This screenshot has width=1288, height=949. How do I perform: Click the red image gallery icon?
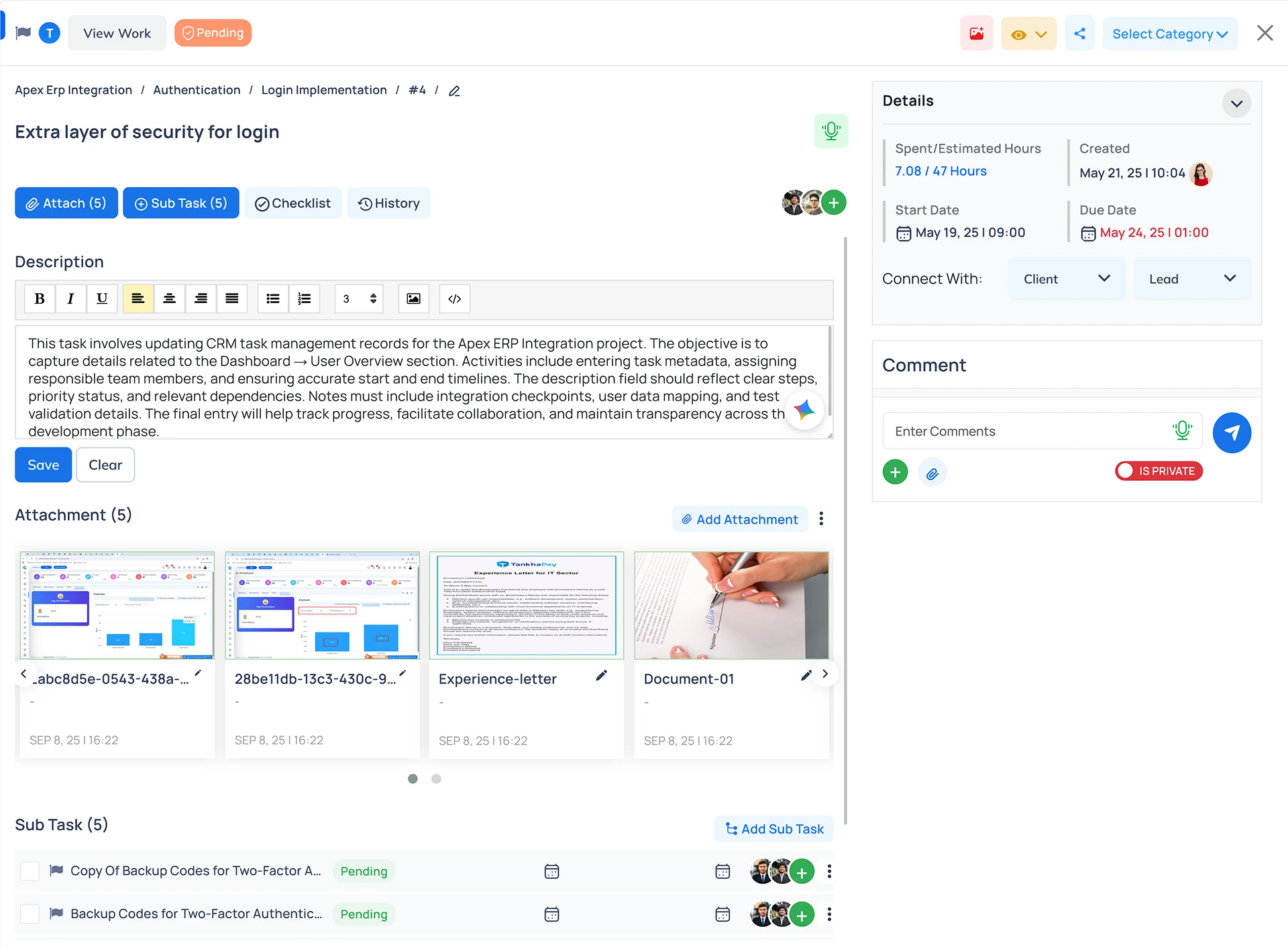click(x=976, y=34)
